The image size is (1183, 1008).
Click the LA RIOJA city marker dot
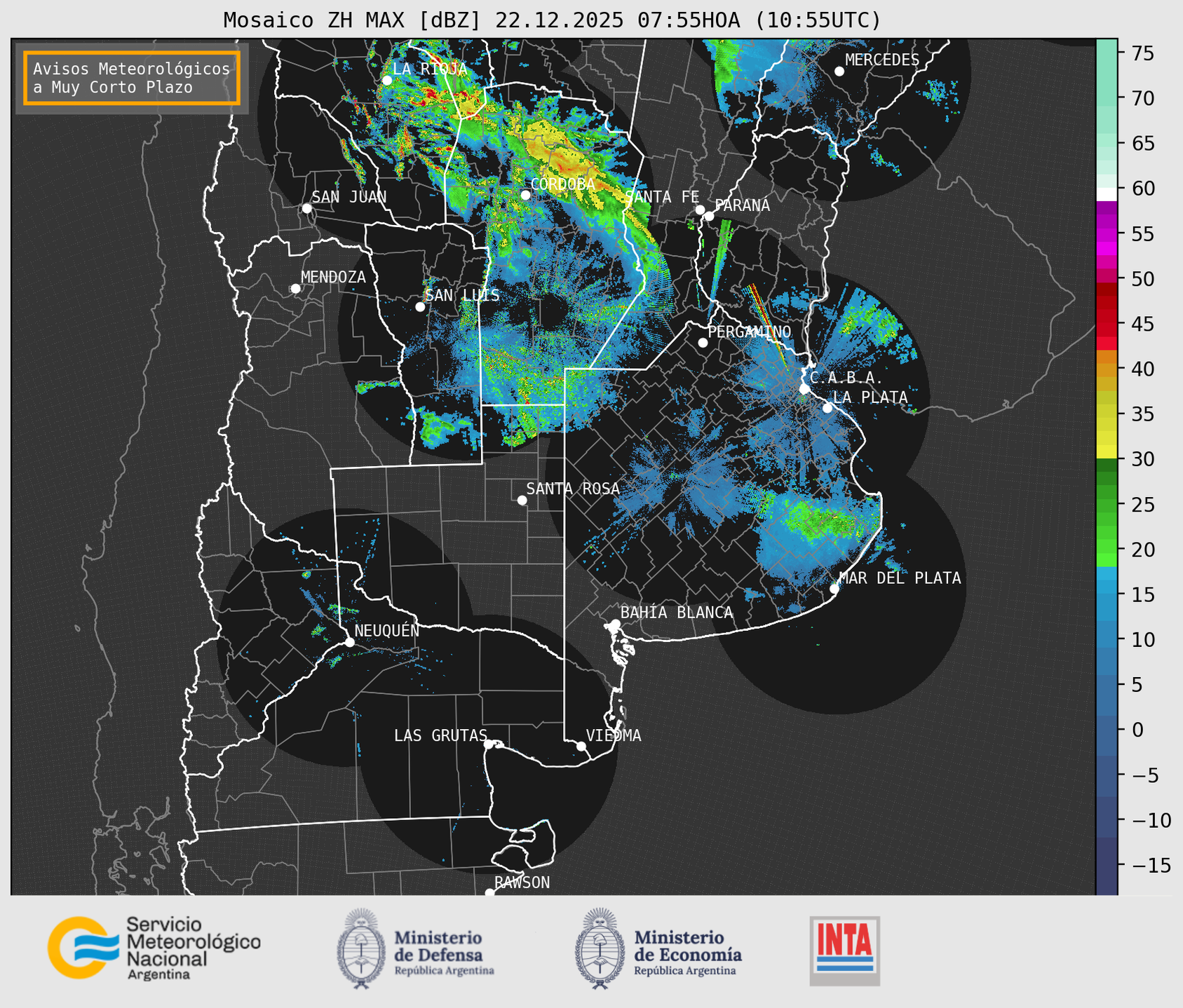click(x=387, y=81)
